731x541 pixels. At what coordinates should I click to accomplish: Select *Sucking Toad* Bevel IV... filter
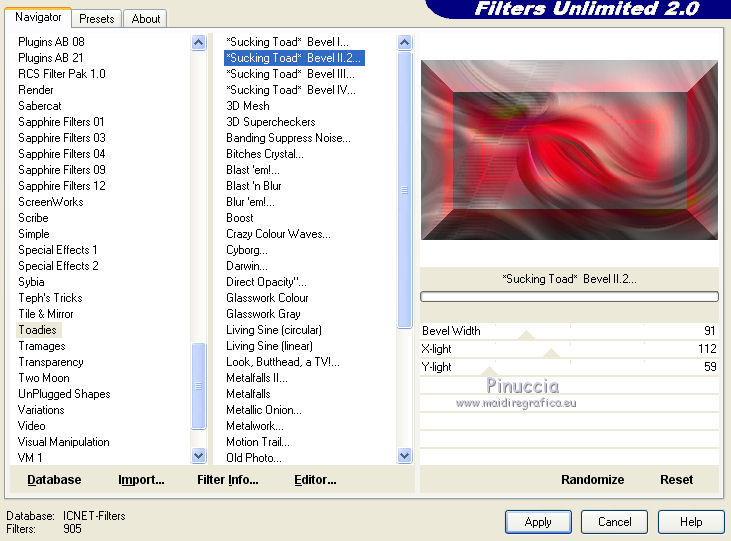(x=290, y=90)
